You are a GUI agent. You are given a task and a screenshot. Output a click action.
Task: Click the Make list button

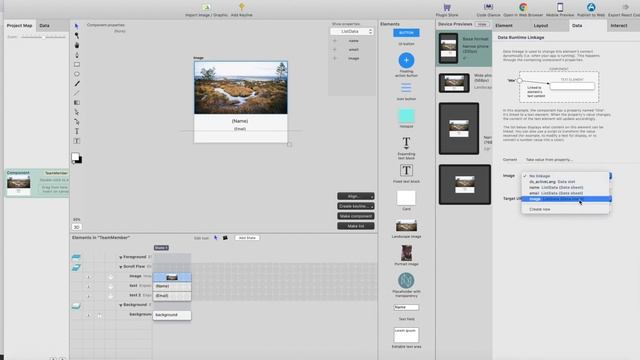[x=356, y=226]
